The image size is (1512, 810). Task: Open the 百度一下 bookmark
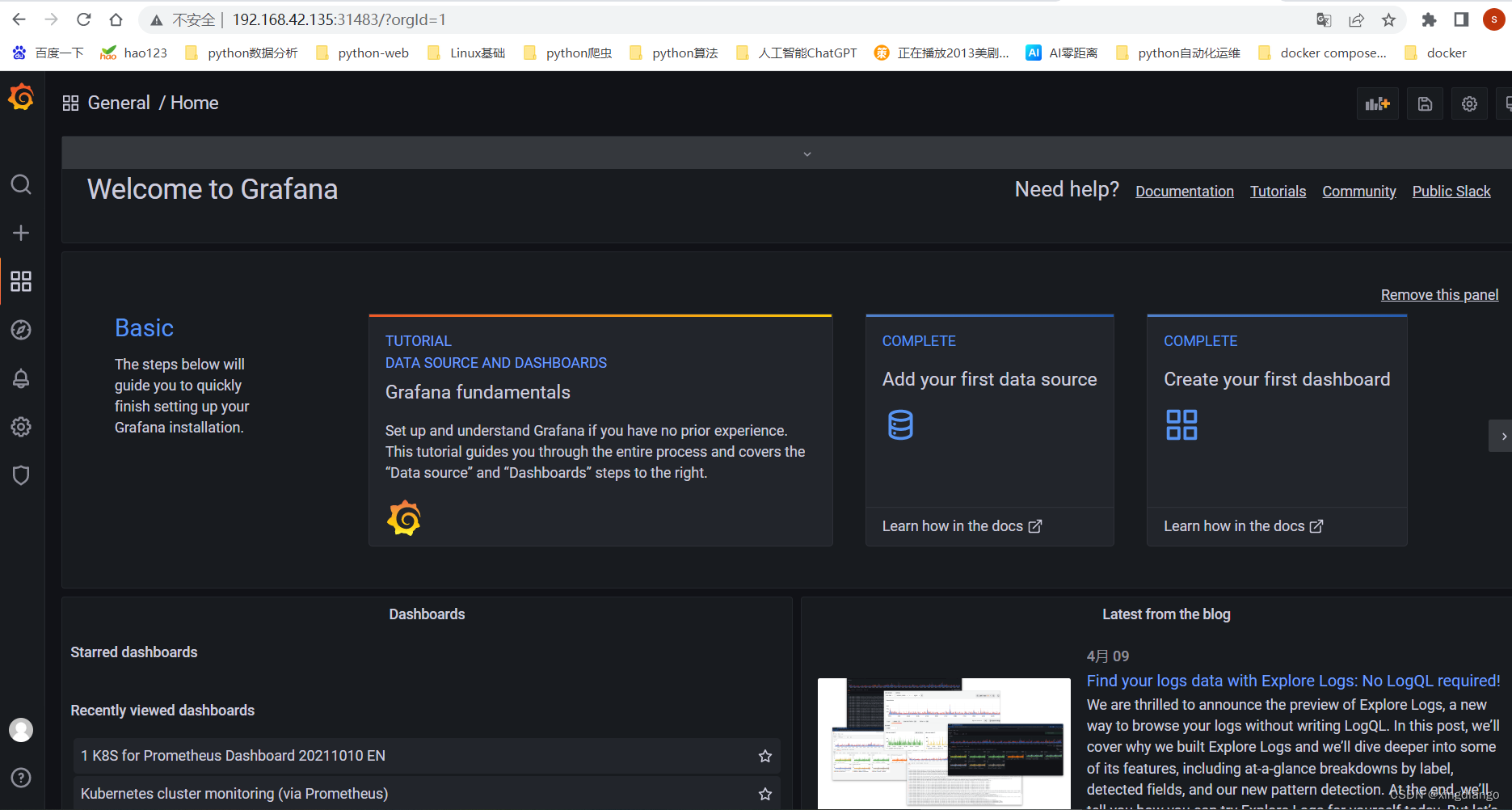coord(48,53)
